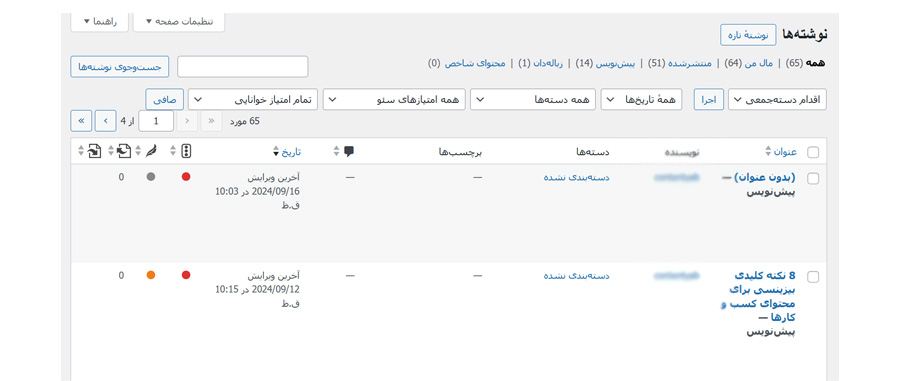This screenshot has height=381, width=900.
Task: Go to next page arrow
Action: [x=105, y=121]
